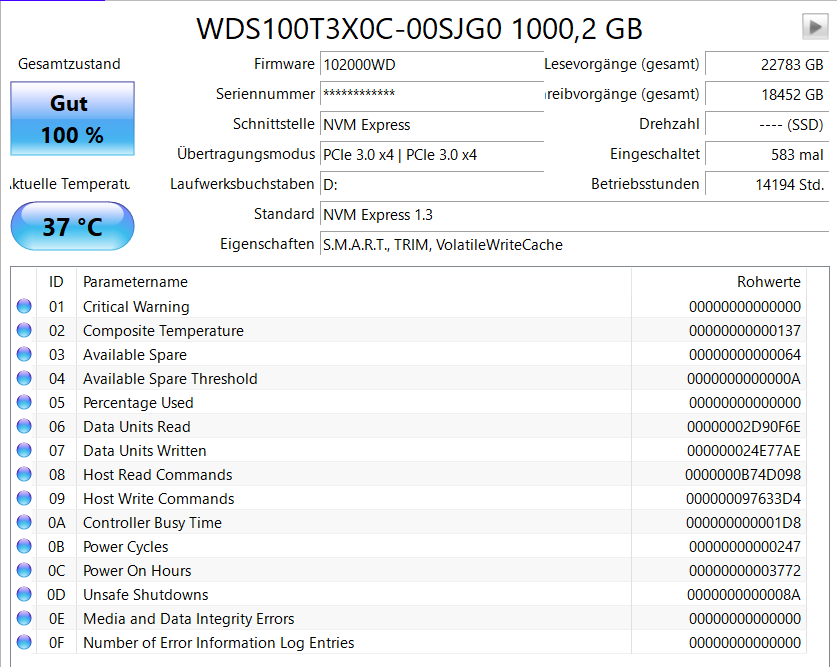
Task: Click status dot for Media and Data Integrity Errors
Action: click(24, 618)
